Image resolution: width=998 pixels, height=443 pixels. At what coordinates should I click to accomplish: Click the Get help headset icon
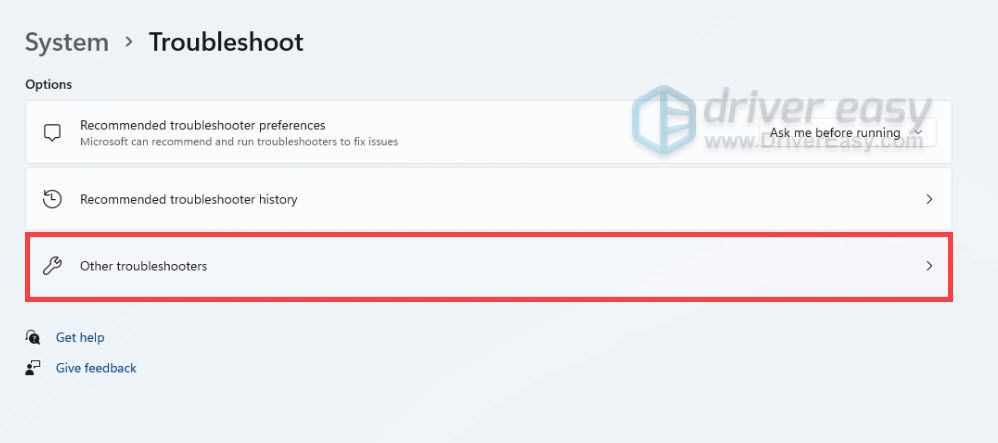tap(32, 337)
